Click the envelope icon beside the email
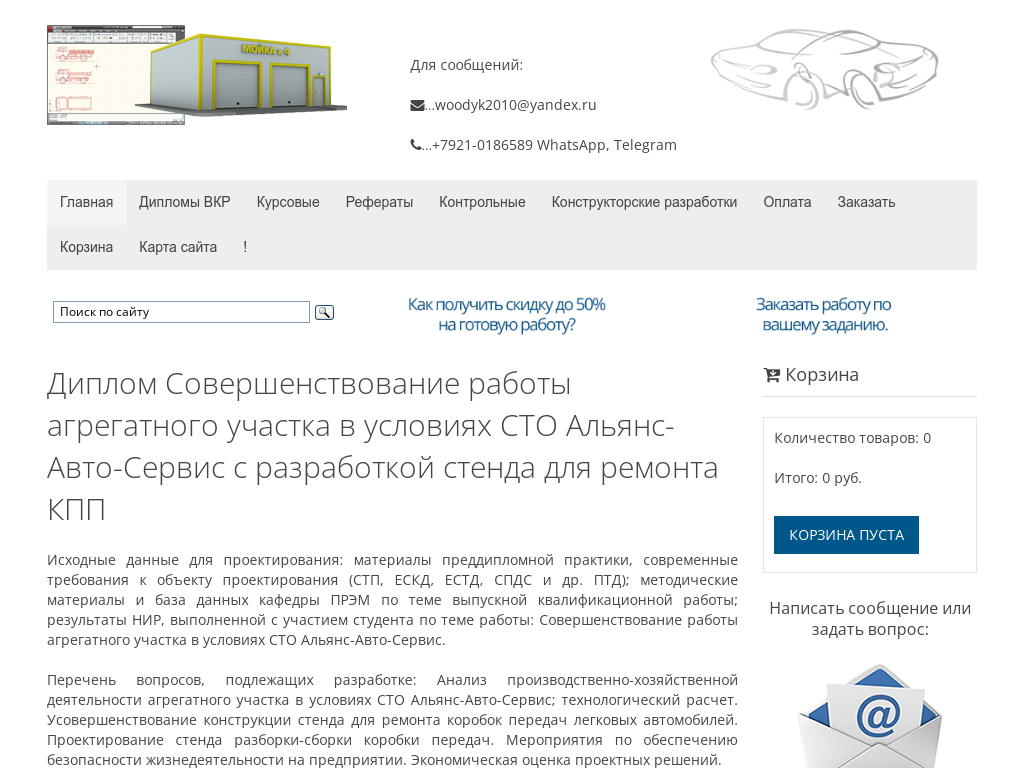Viewport: 1024px width, 768px height. (417, 106)
